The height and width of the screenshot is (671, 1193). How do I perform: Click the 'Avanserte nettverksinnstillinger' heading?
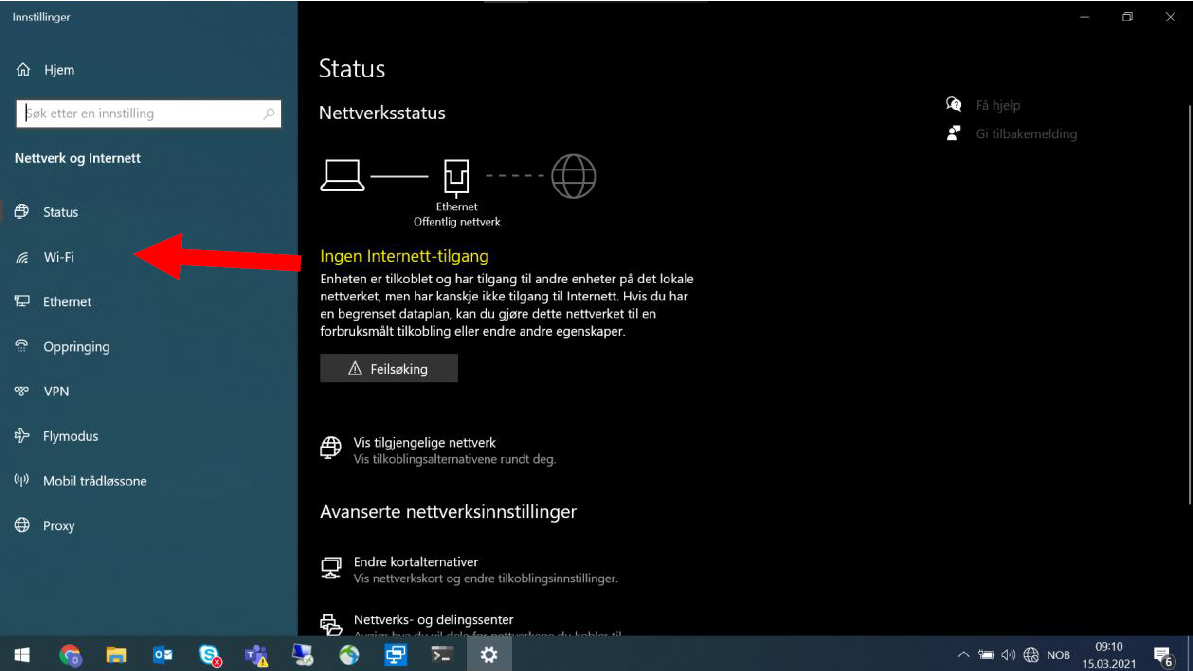tap(448, 512)
